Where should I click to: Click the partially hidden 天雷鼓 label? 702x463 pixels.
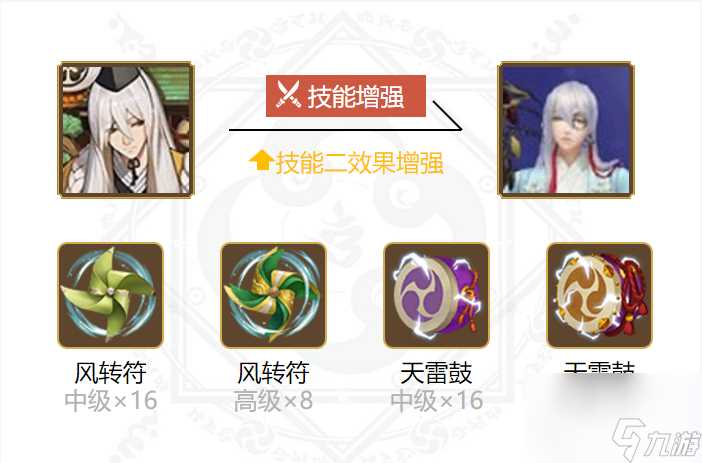[599, 368]
